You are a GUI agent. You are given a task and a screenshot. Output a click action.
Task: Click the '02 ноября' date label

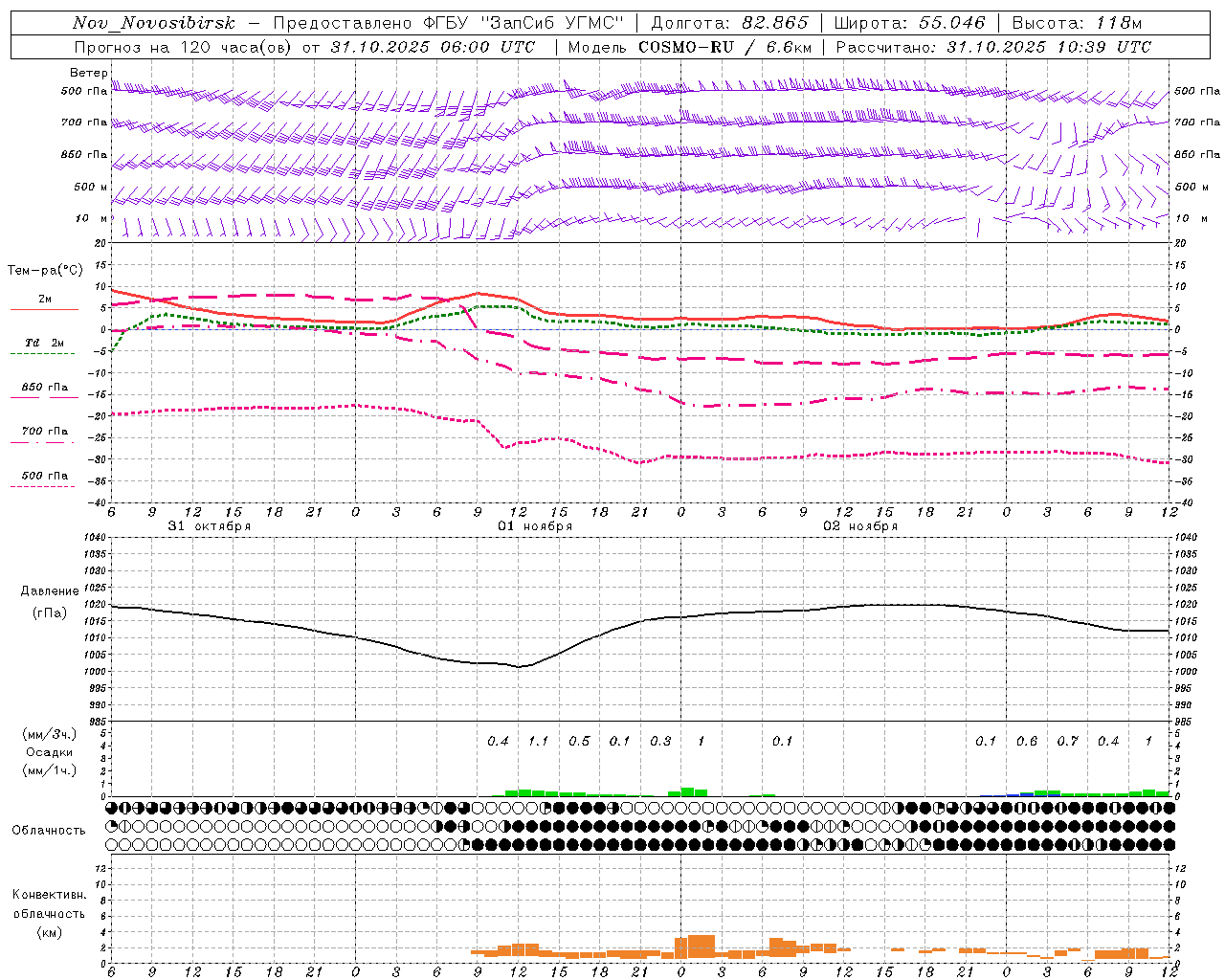click(x=860, y=526)
